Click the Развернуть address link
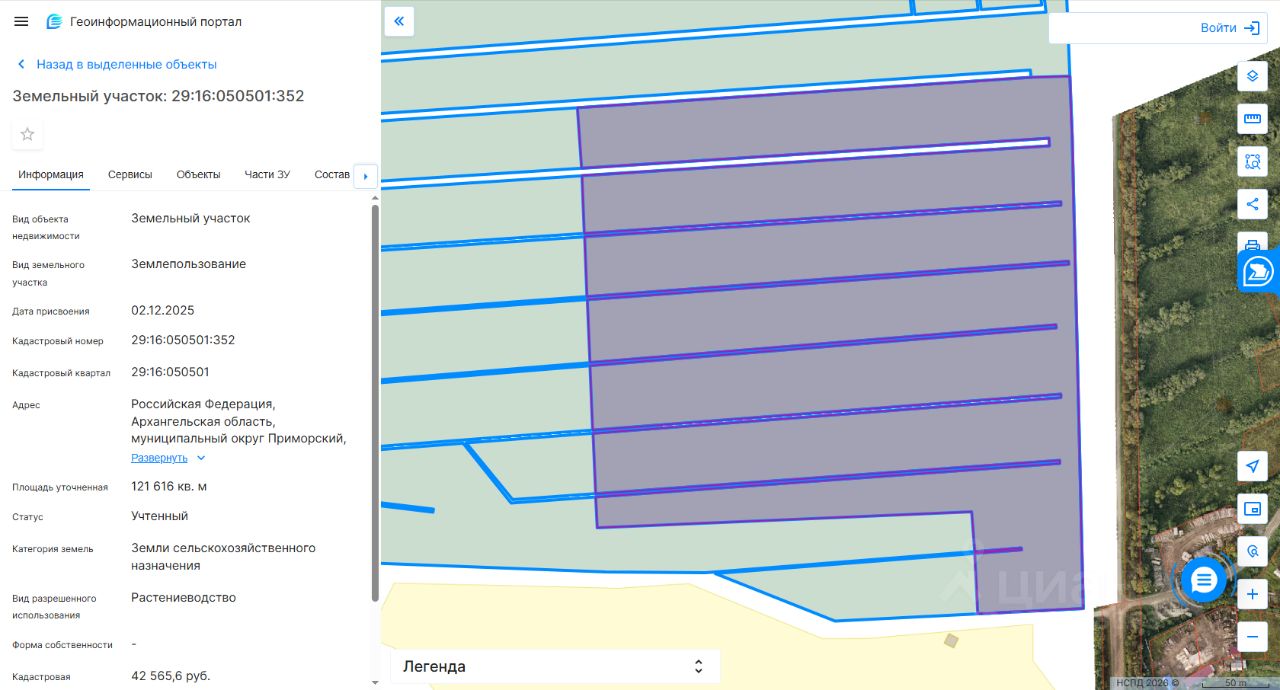 pos(159,458)
